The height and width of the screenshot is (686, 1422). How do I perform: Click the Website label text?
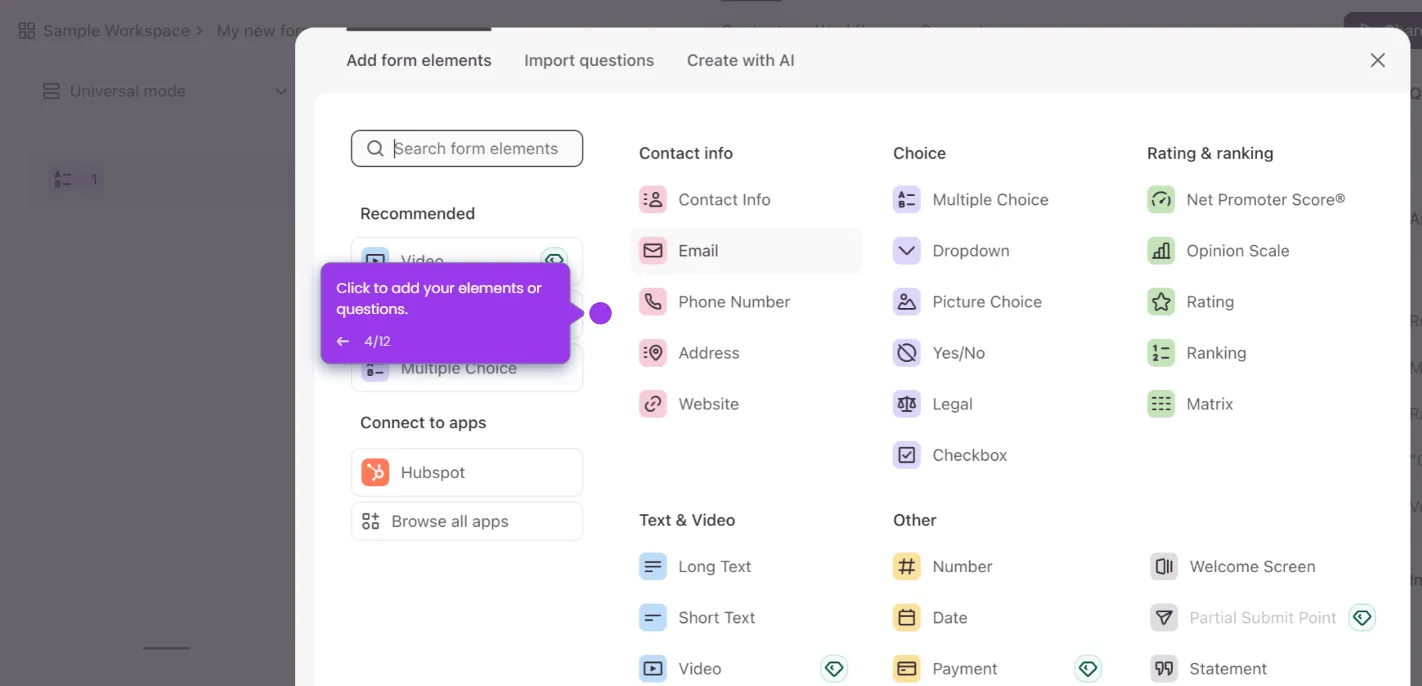point(708,403)
